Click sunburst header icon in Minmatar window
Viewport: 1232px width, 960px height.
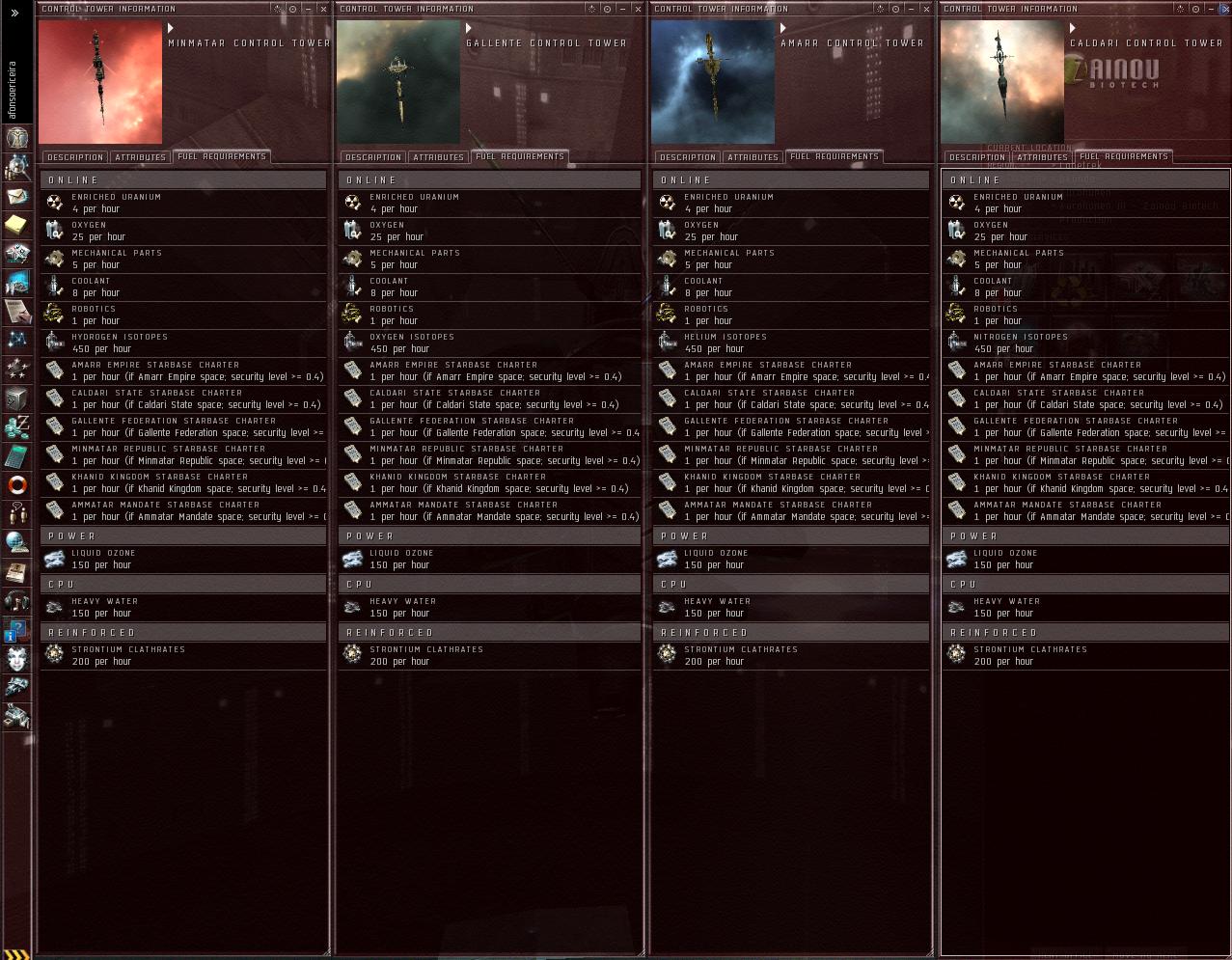point(278,9)
